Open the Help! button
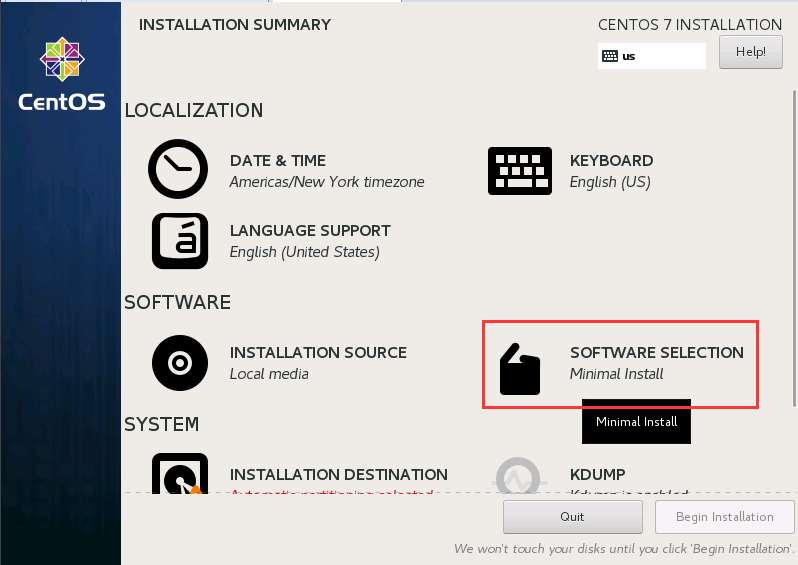Screen dimensions: 798x565 751,52
